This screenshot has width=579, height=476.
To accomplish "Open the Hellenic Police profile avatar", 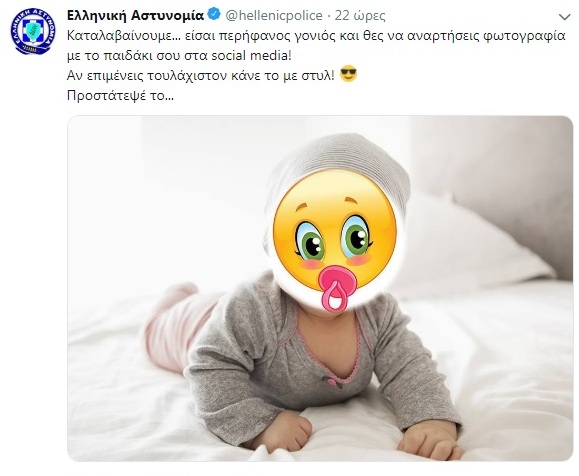I will pyautogui.click(x=33, y=31).
